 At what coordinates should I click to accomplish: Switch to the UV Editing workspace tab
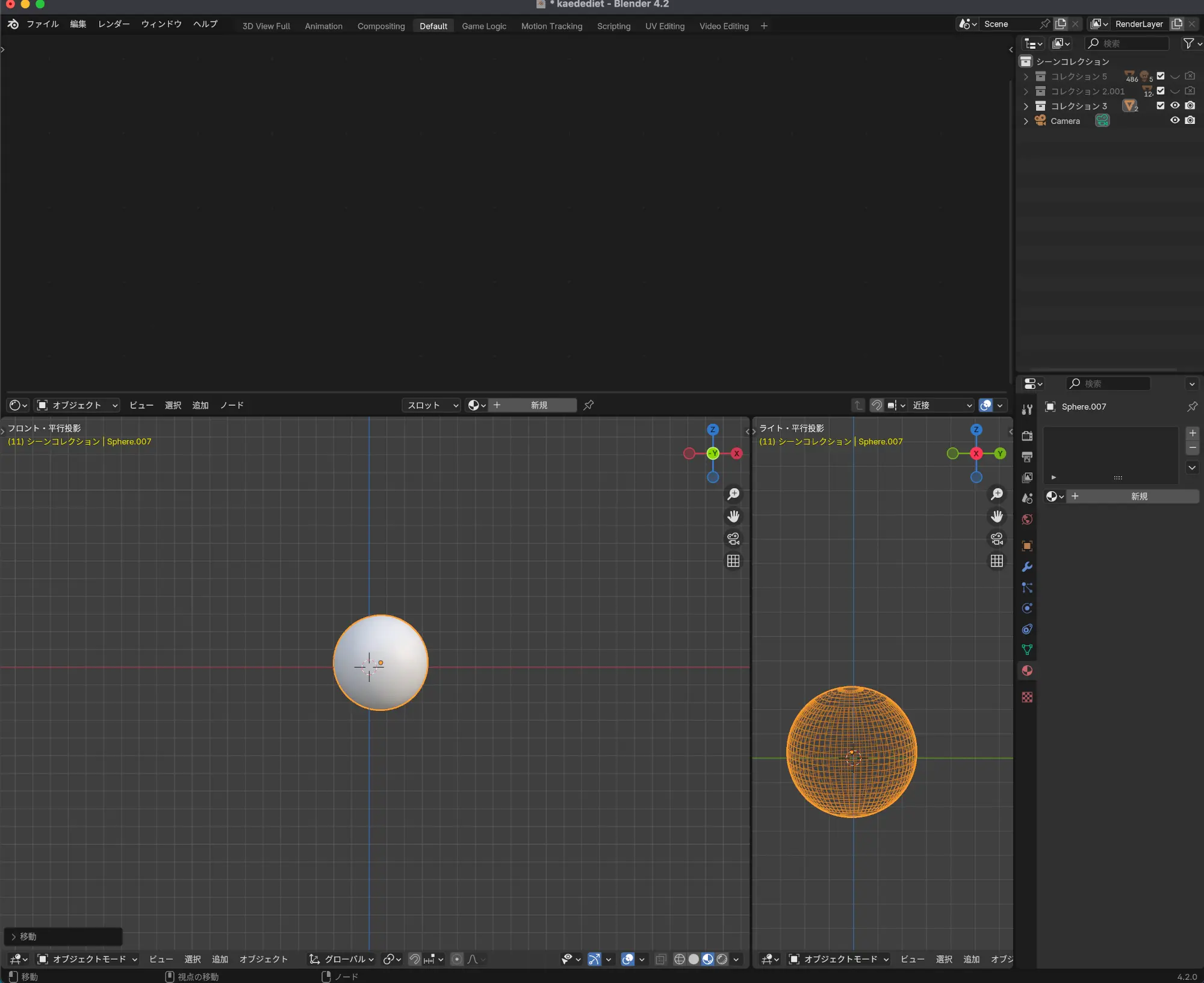[665, 26]
